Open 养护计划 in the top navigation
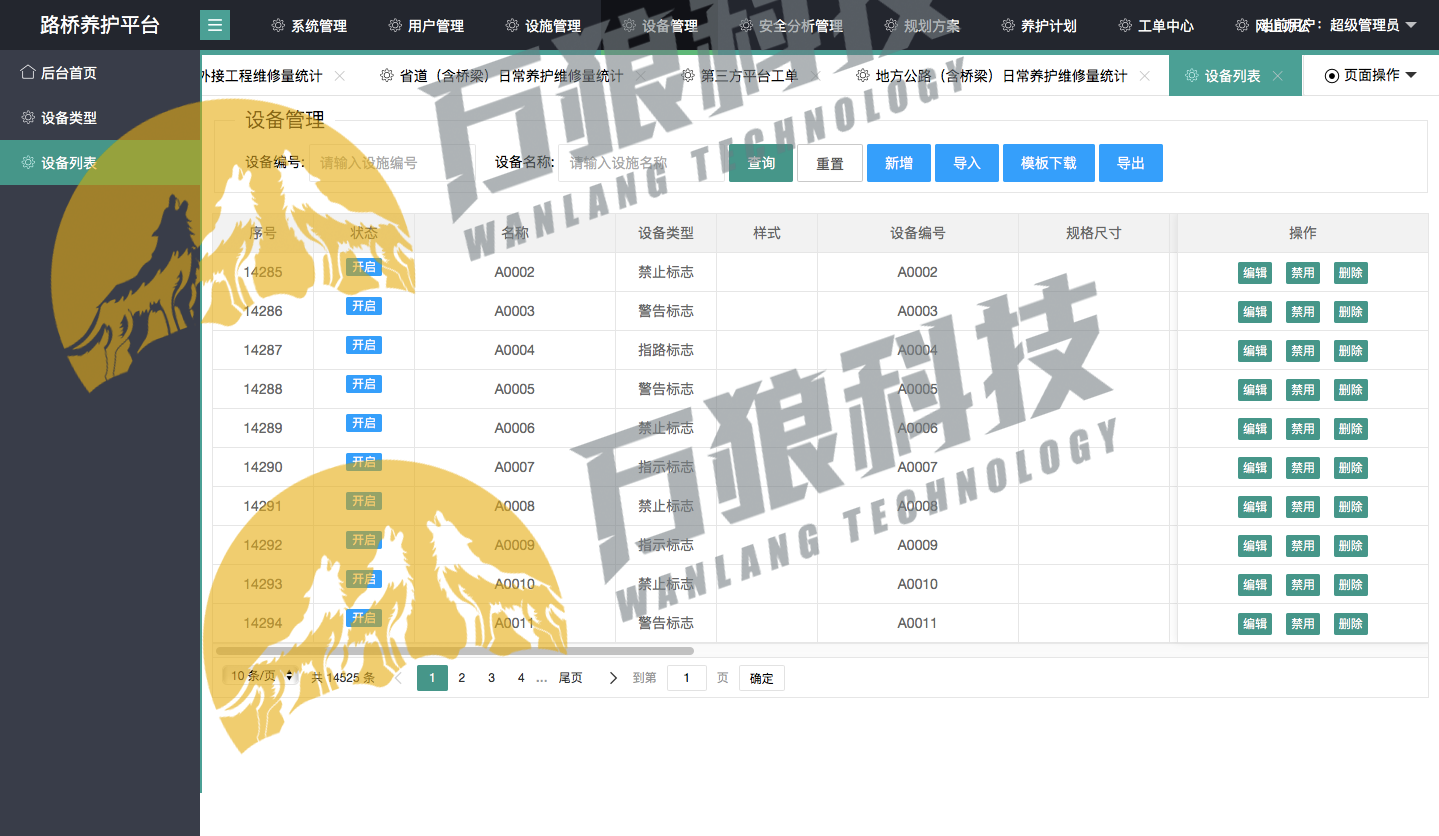The width and height of the screenshot is (1439, 836). 1039,26
